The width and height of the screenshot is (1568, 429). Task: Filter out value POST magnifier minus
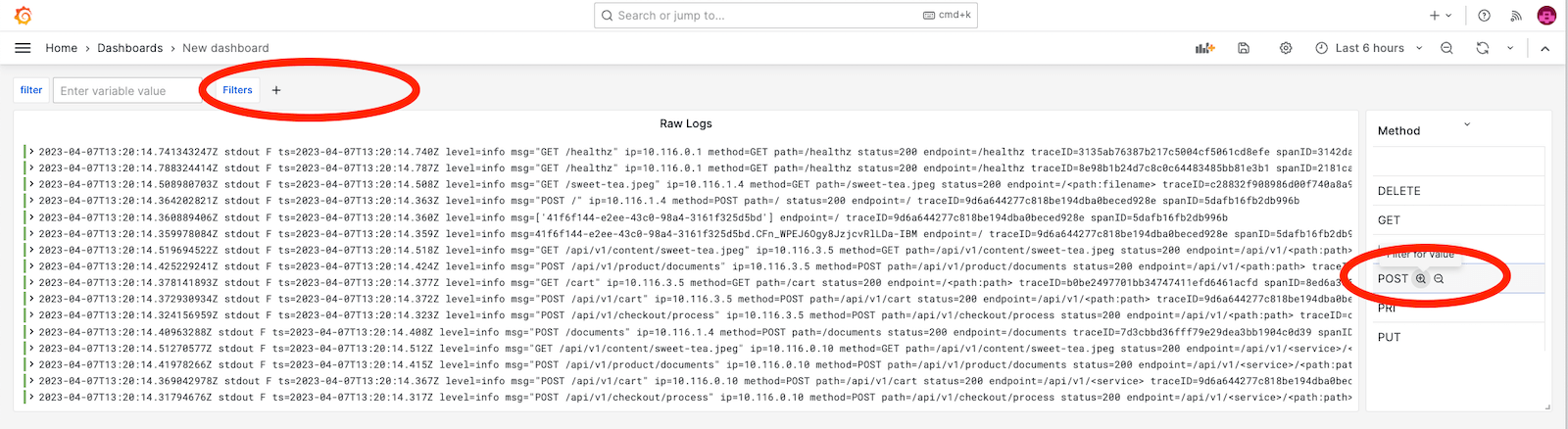coord(1439,279)
